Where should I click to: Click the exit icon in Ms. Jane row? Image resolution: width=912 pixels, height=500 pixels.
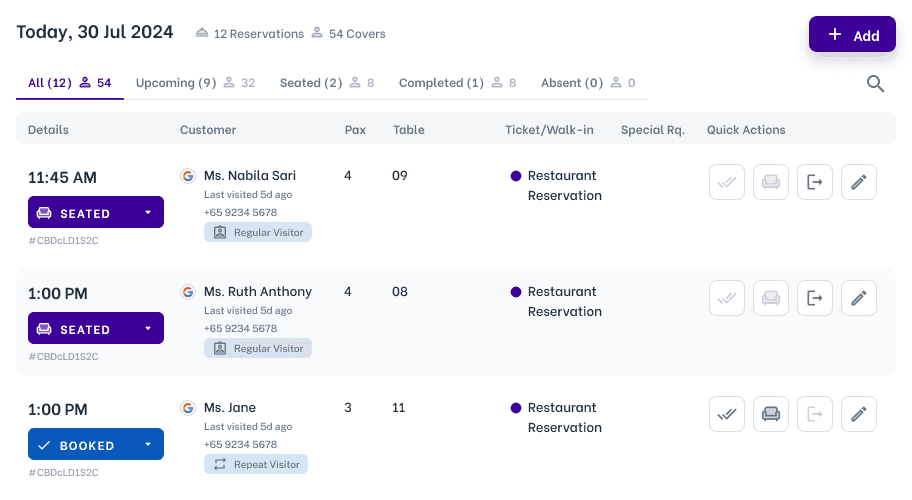point(814,414)
